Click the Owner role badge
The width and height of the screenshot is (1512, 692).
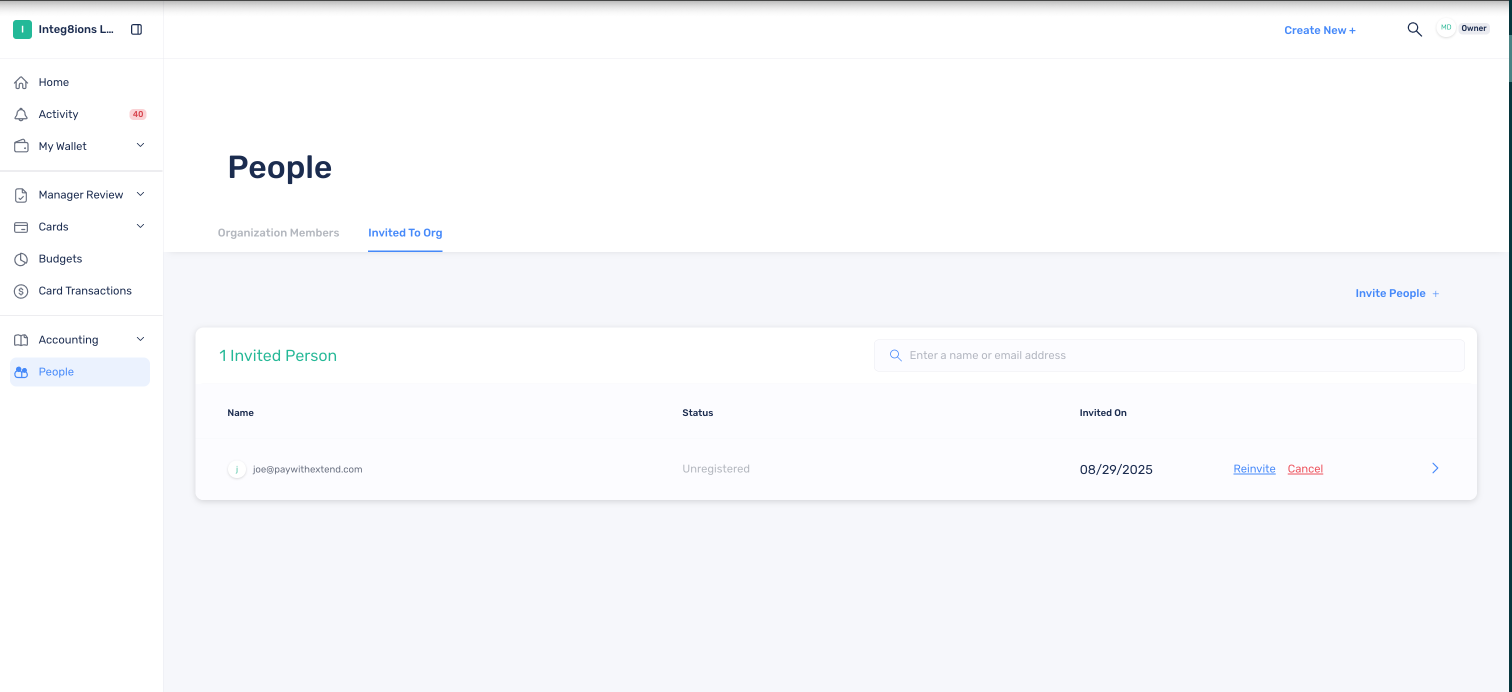click(1474, 28)
